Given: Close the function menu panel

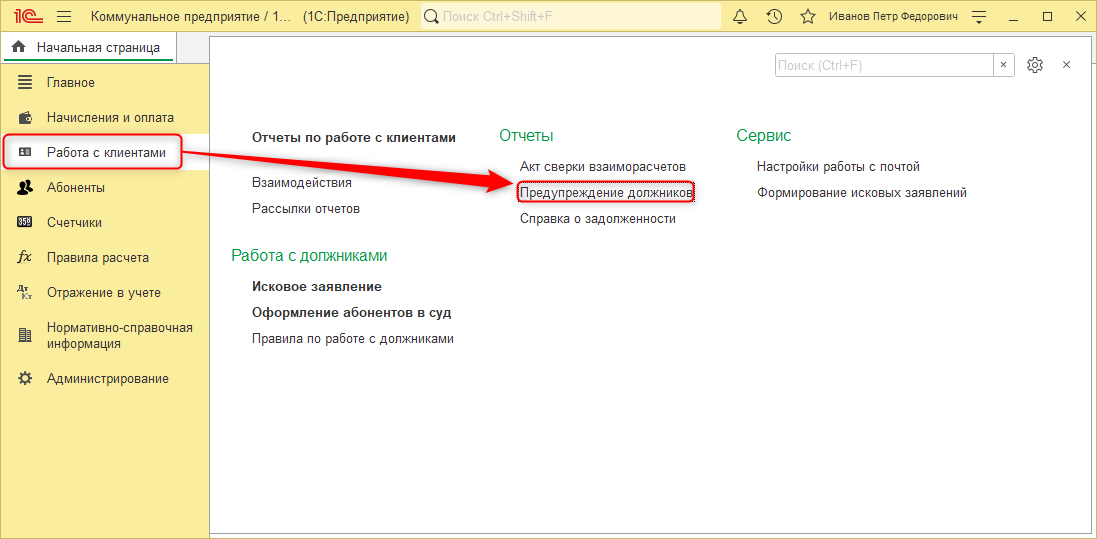Looking at the screenshot, I should 1066,65.
